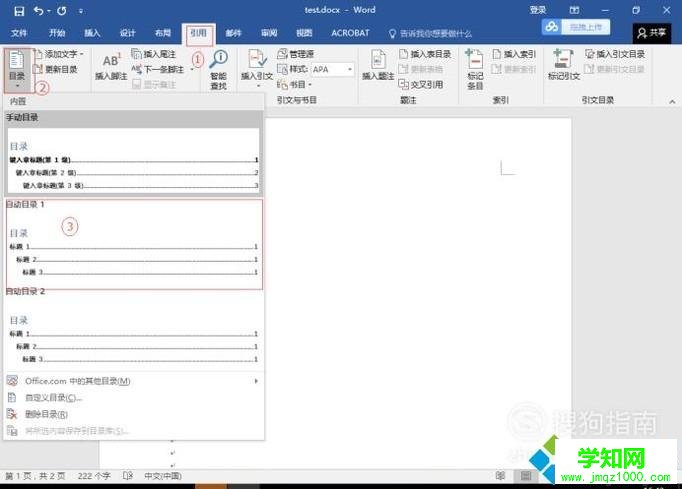Click 删除目录(R) menu entry
This screenshot has height=489, width=682.
(133, 414)
